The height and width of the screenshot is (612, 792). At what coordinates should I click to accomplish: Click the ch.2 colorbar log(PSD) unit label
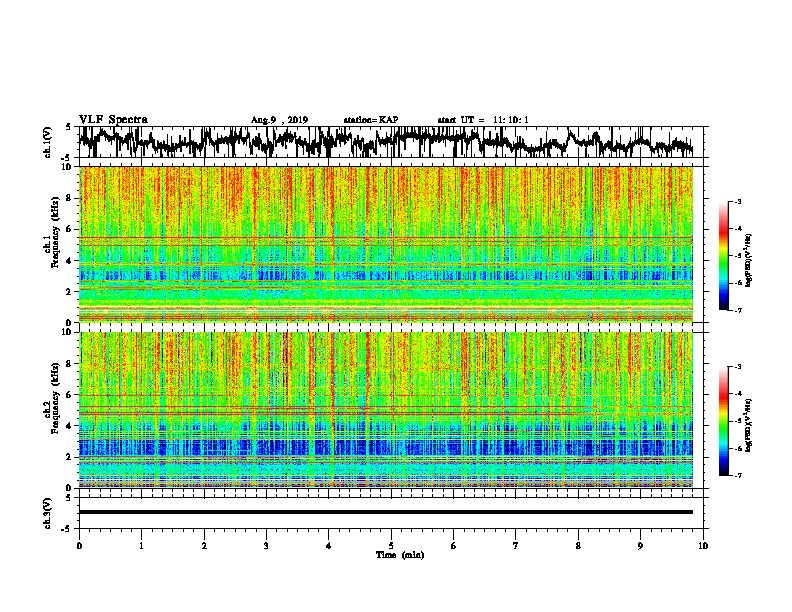point(749,425)
